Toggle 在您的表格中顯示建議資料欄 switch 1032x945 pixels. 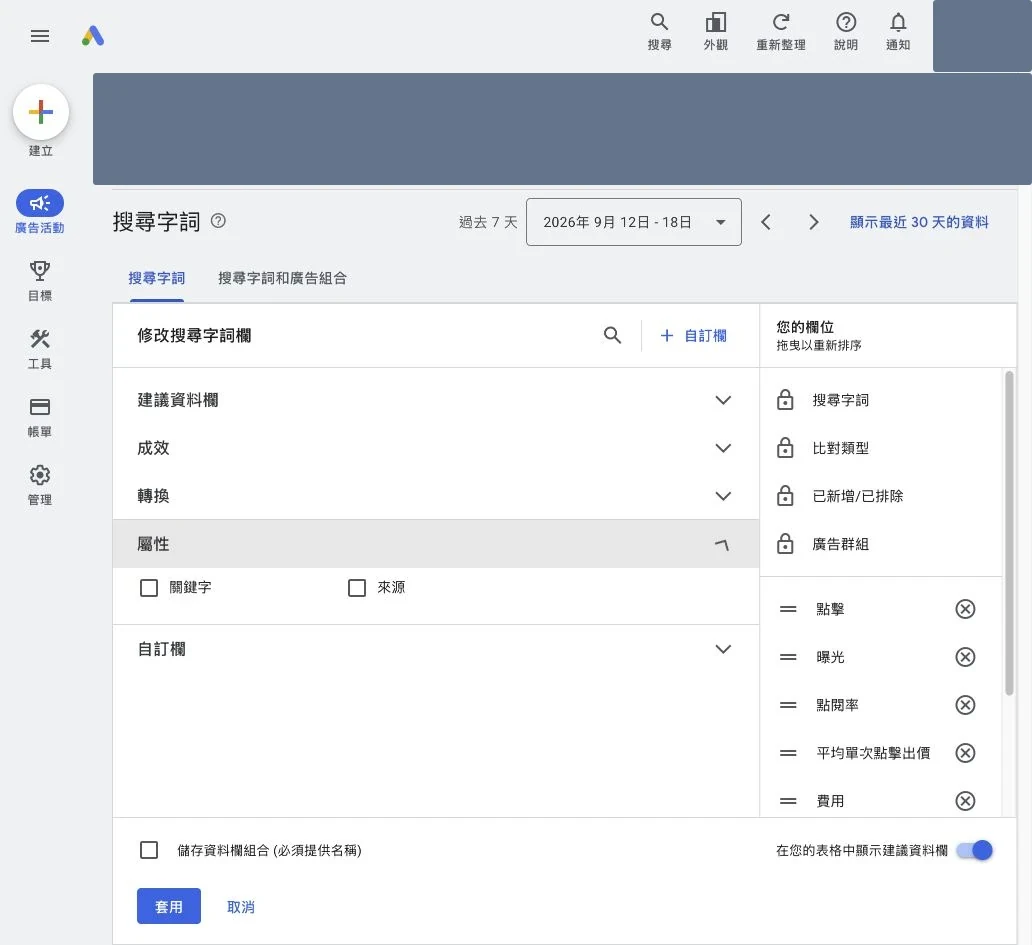coord(975,850)
